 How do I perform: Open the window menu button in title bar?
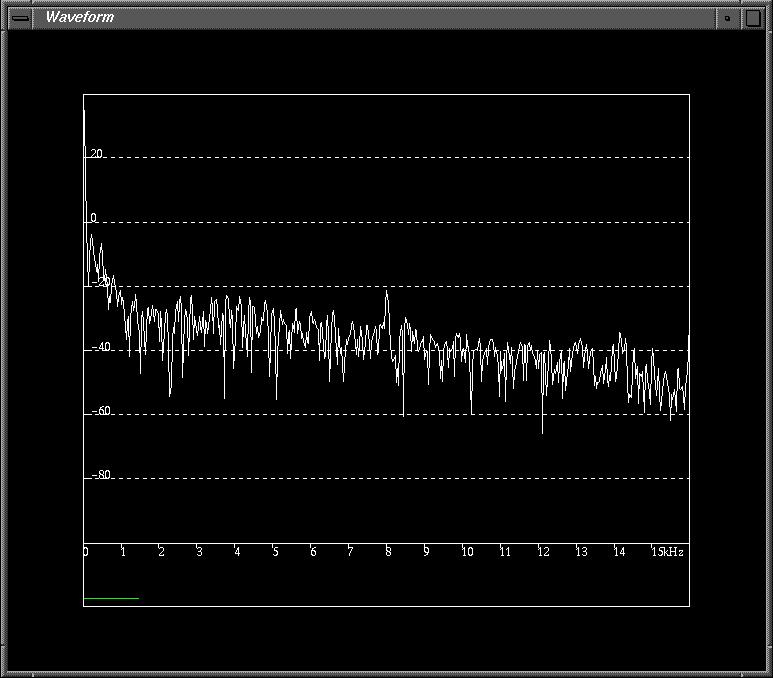[x=20, y=17]
